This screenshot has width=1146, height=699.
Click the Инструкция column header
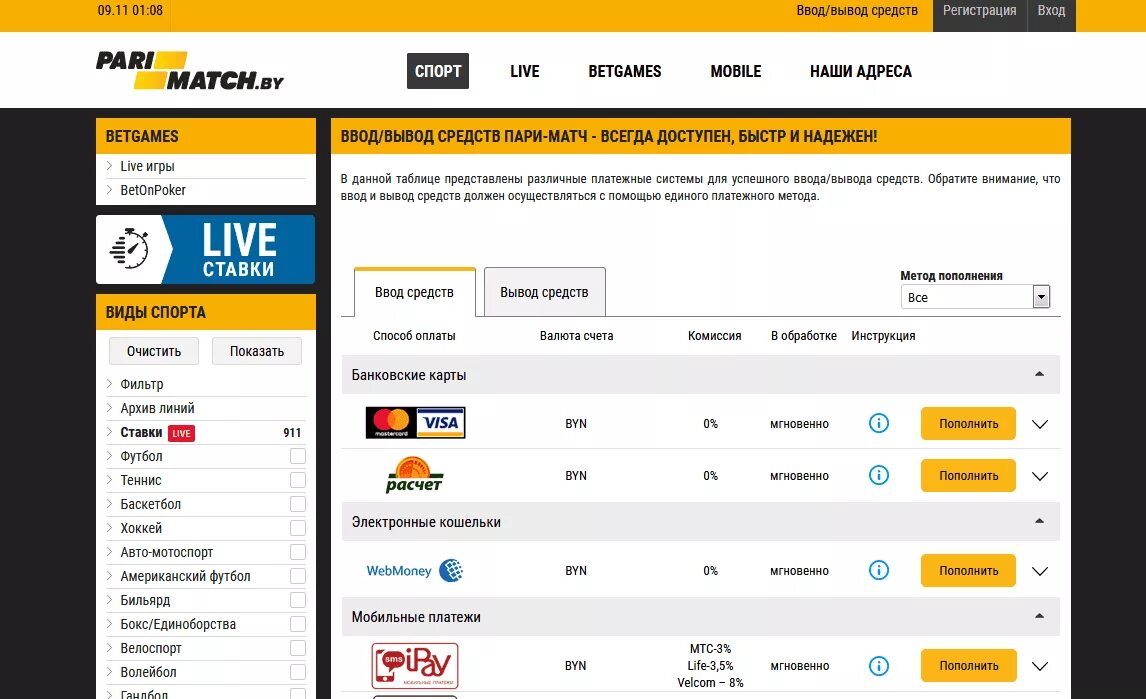[x=883, y=336]
